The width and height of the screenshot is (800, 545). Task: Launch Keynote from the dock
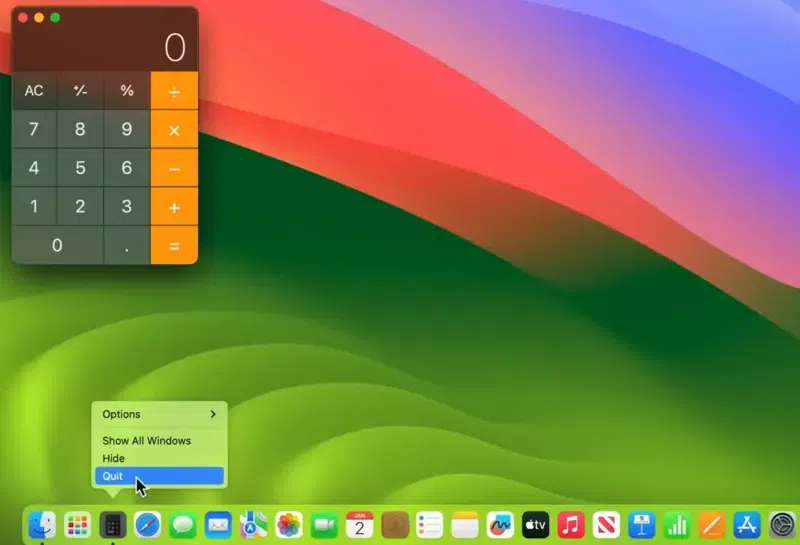(641, 525)
